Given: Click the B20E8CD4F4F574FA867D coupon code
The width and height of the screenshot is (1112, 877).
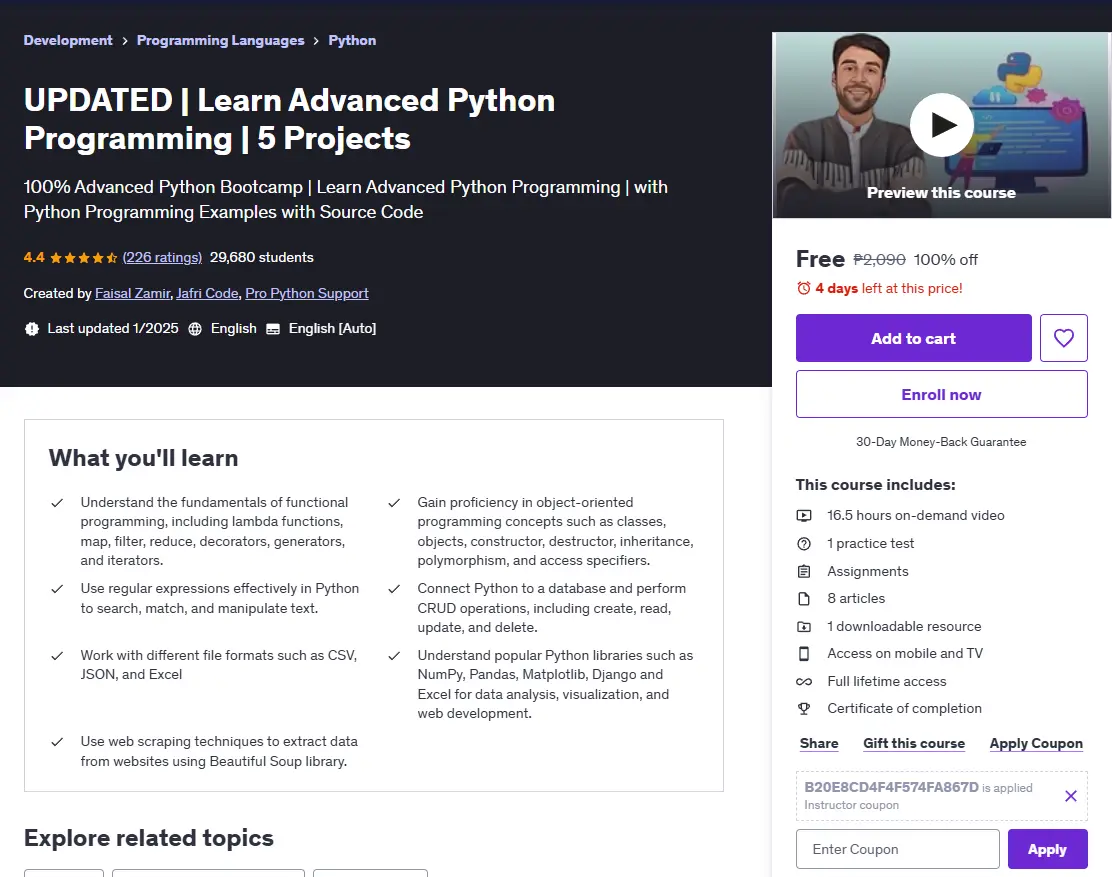Looking at the screenshot, I should (891, 787).
